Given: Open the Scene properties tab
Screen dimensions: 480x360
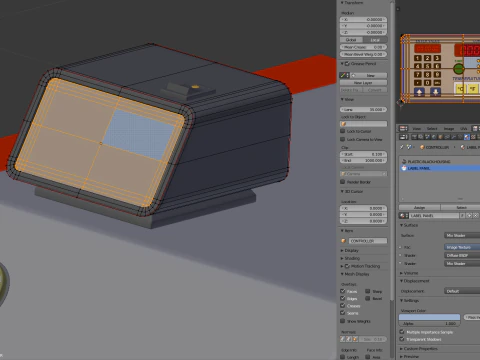Looking at the screenshot, I should (x=427, y=137).
